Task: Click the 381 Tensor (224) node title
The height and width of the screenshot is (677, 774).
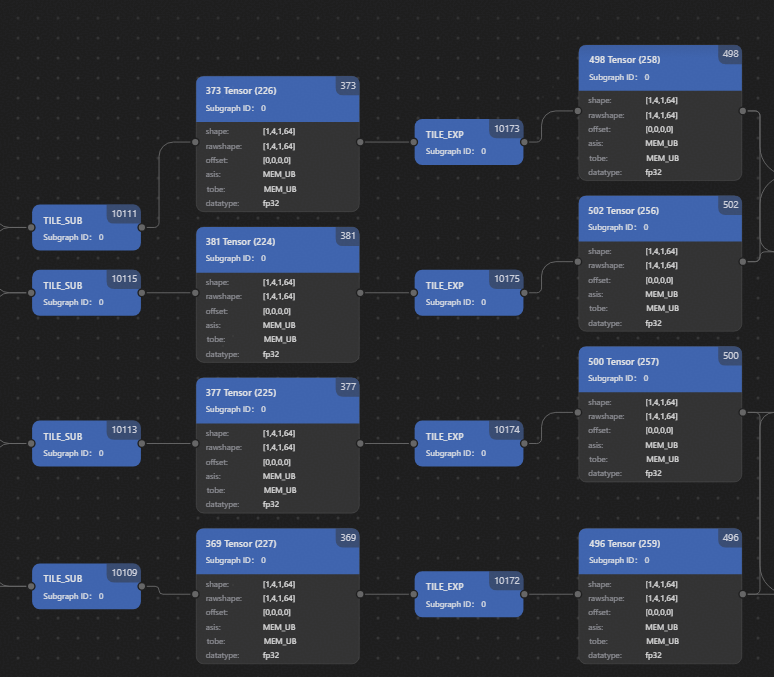Action: [x=240, y=241]
